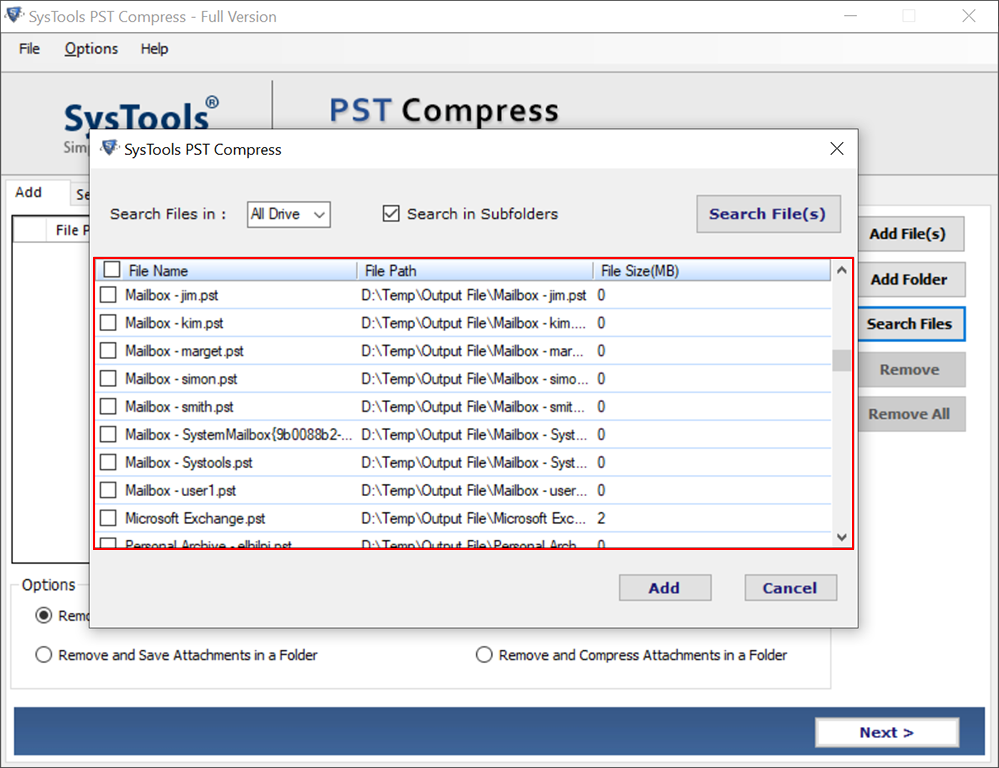Viewport: 999px width, 768px height.
Task: Check the box for Microsoft Exchange.pst
Action: coord(108,518)
